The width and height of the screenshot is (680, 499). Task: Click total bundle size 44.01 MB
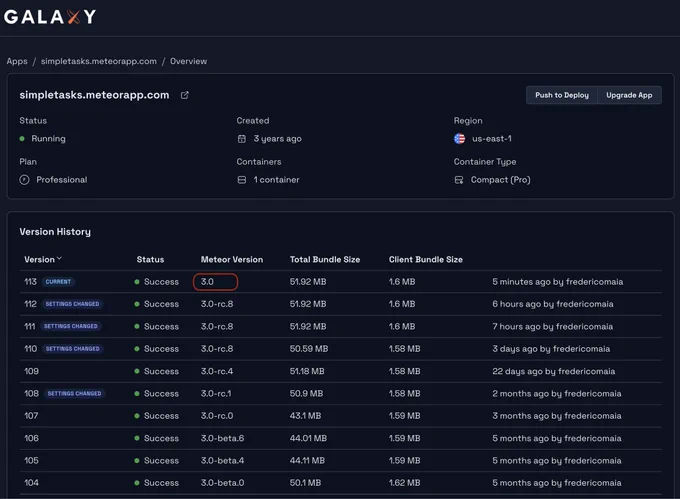(x=308, y=438)
